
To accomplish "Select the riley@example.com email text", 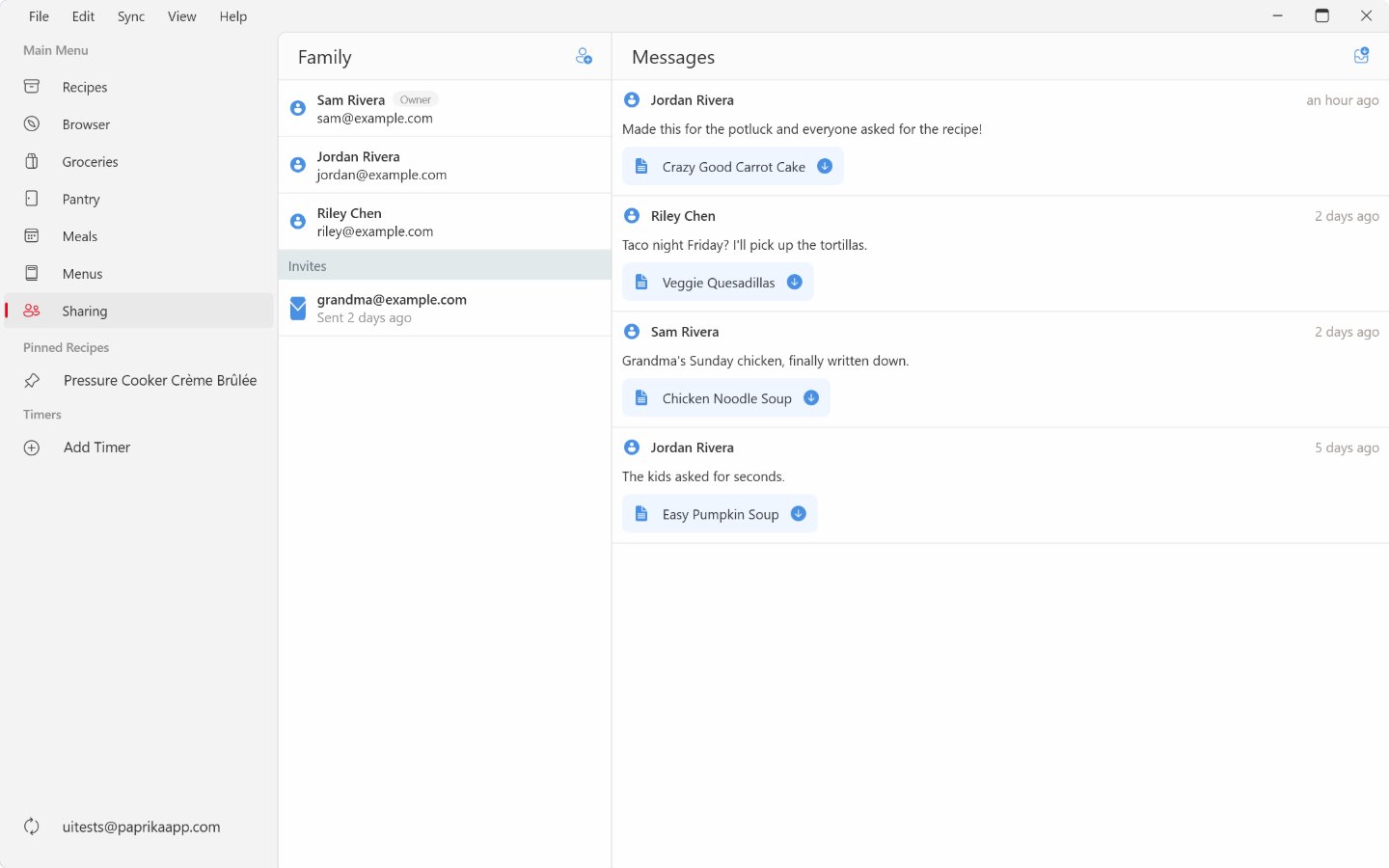I will pyautogui.click(x=375, y=231).
